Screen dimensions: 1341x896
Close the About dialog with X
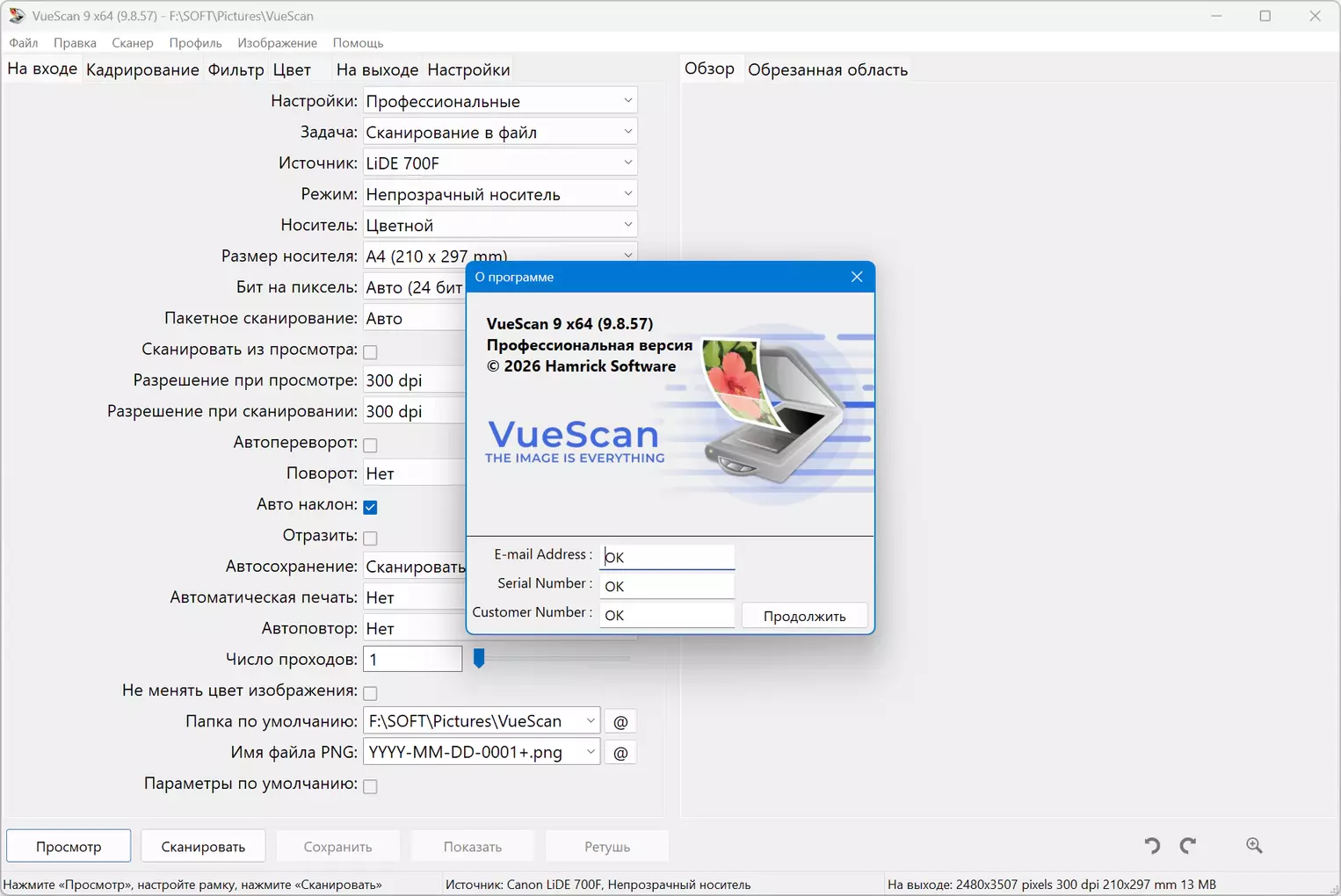click(x=857, y=277)
